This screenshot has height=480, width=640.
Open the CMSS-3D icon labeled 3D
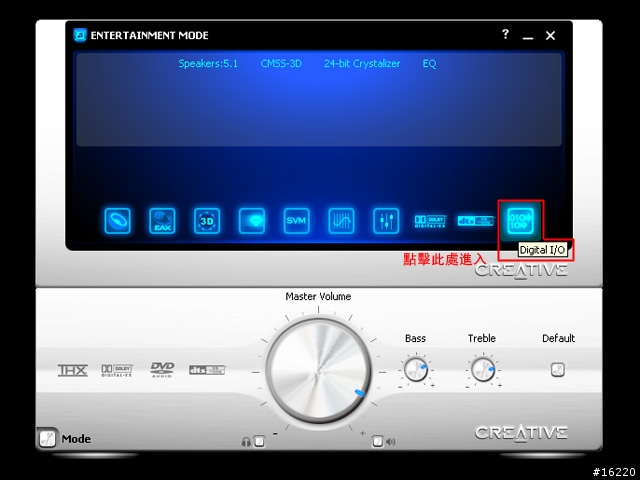[207, 221]
